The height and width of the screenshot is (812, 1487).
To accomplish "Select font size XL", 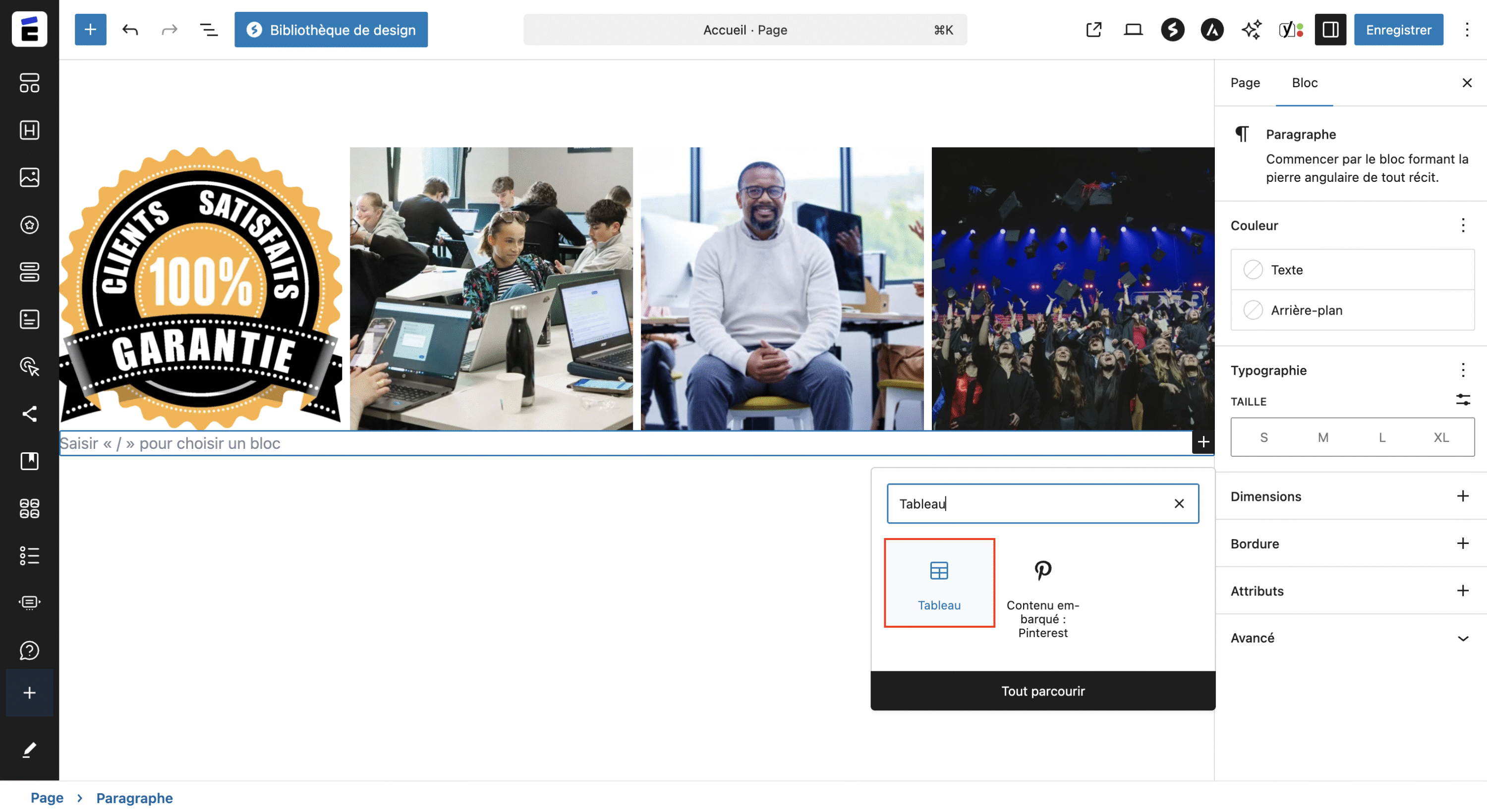I will 1440,437.
